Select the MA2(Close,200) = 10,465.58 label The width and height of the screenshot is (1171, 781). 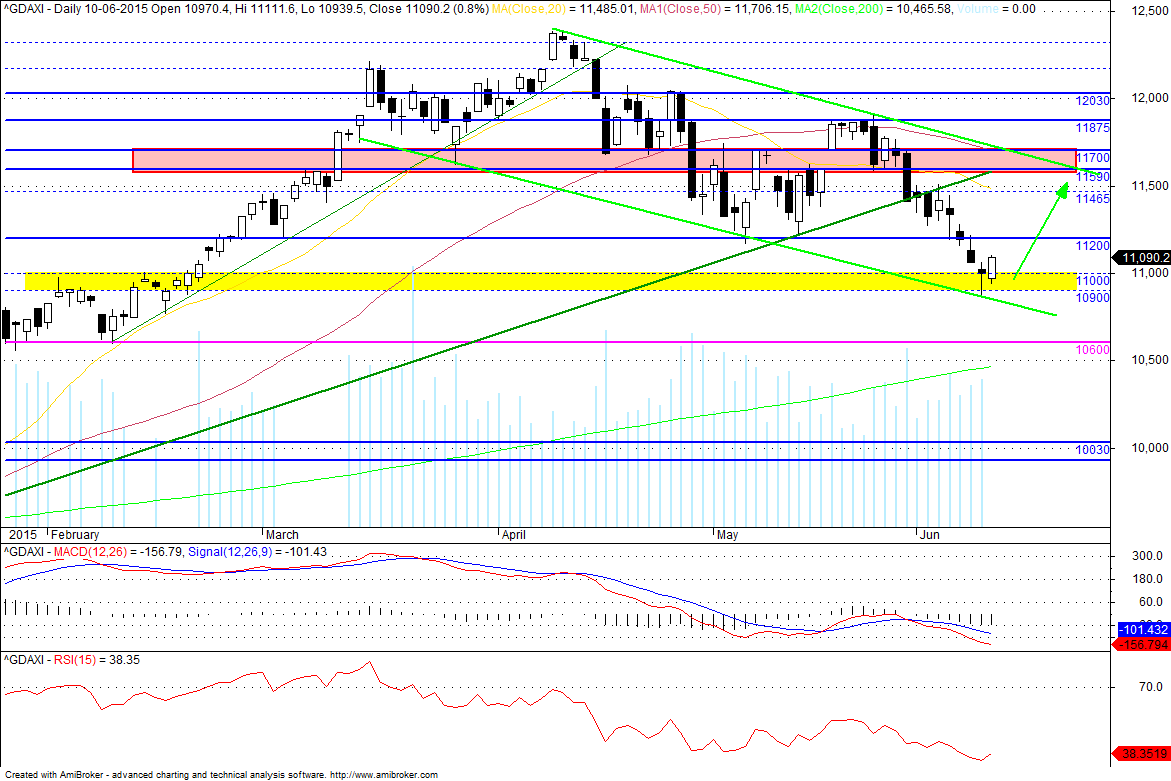coord(873,9)
